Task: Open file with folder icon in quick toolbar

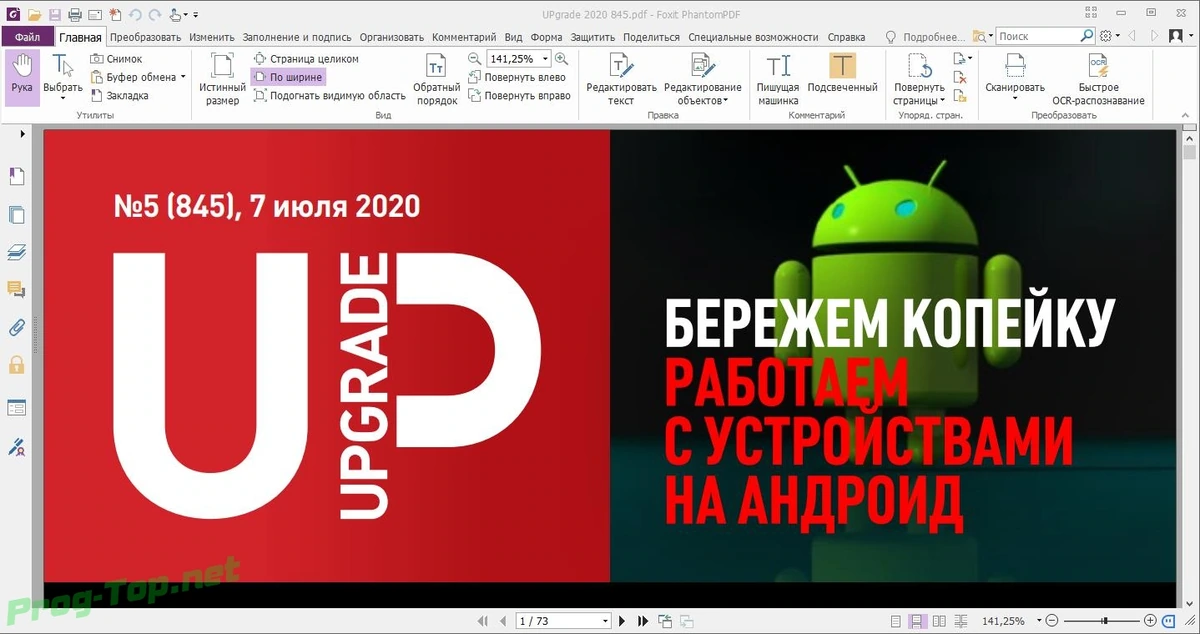Action: pos(34,15)
